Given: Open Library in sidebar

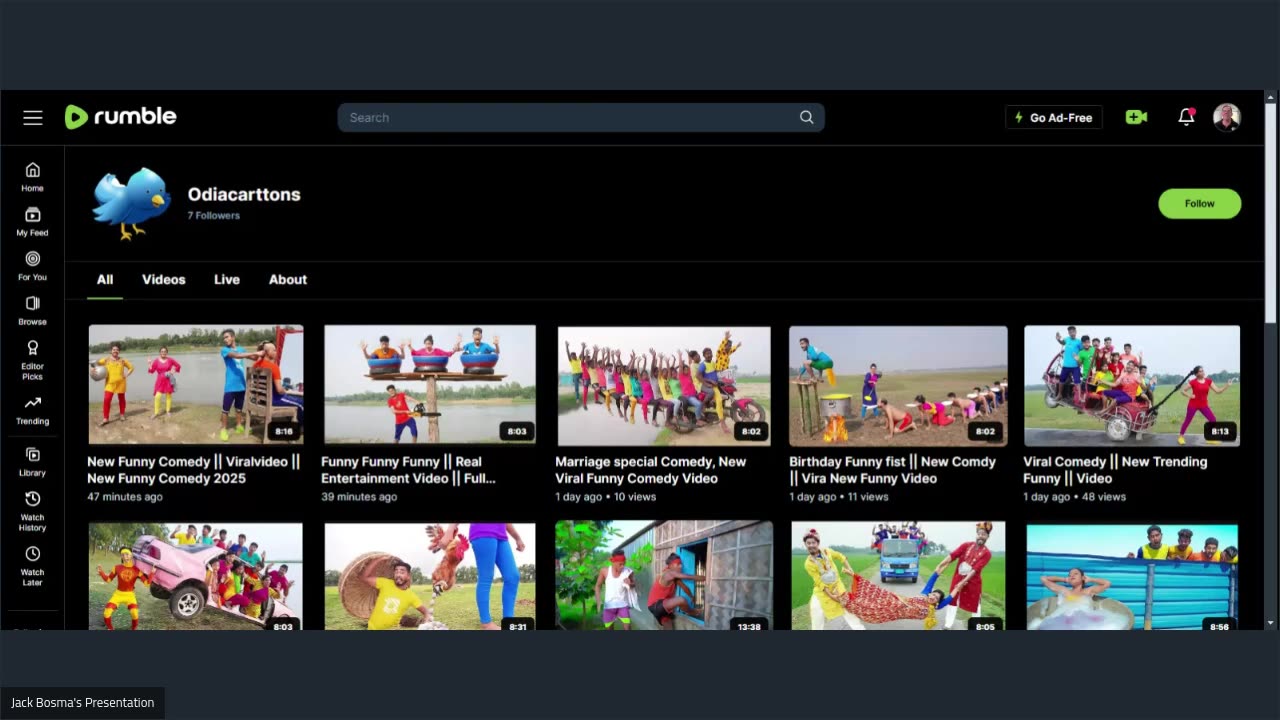Looking at the screenshot, I should click(33, 462).
